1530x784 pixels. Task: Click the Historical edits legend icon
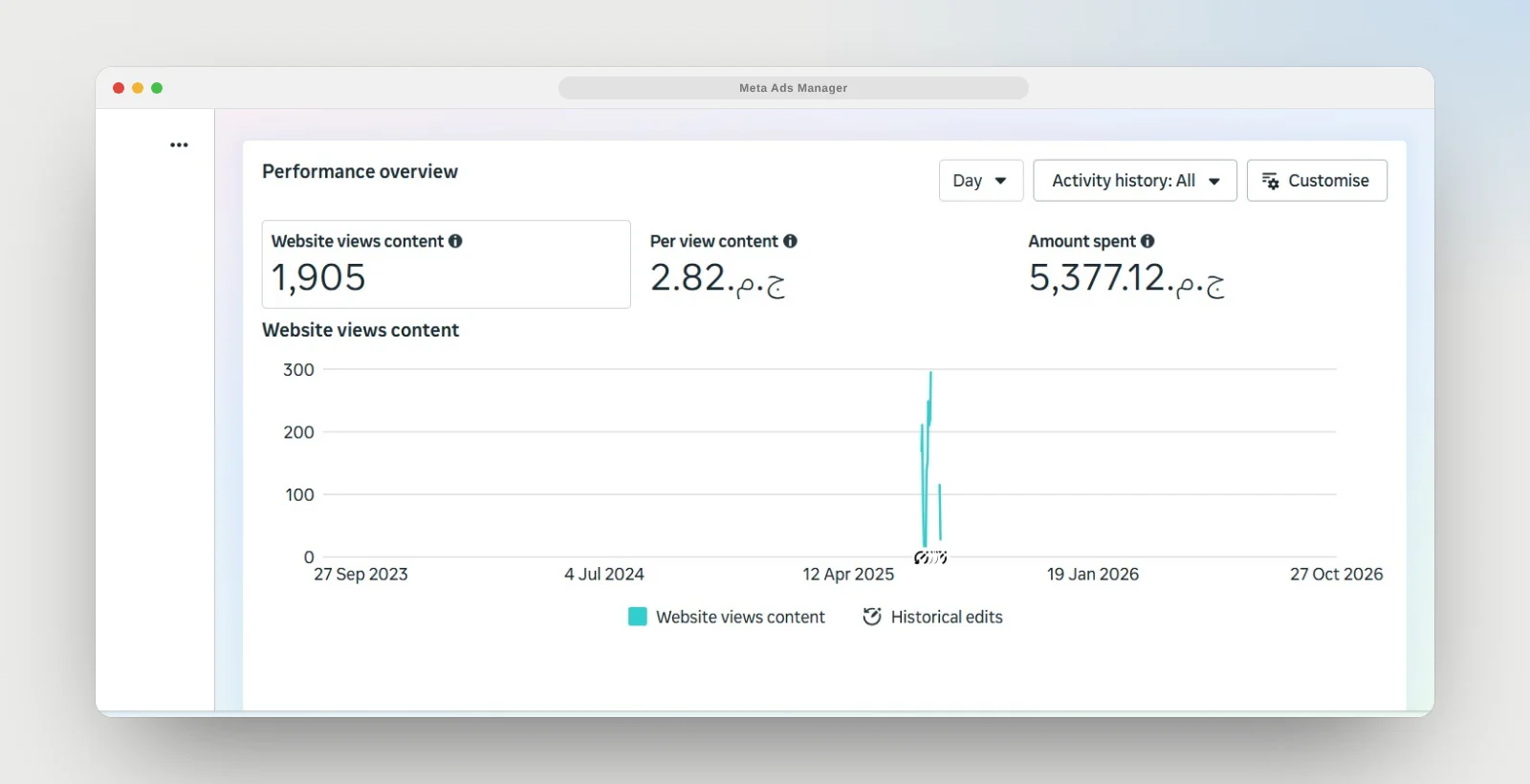click(x=871, y=617)
